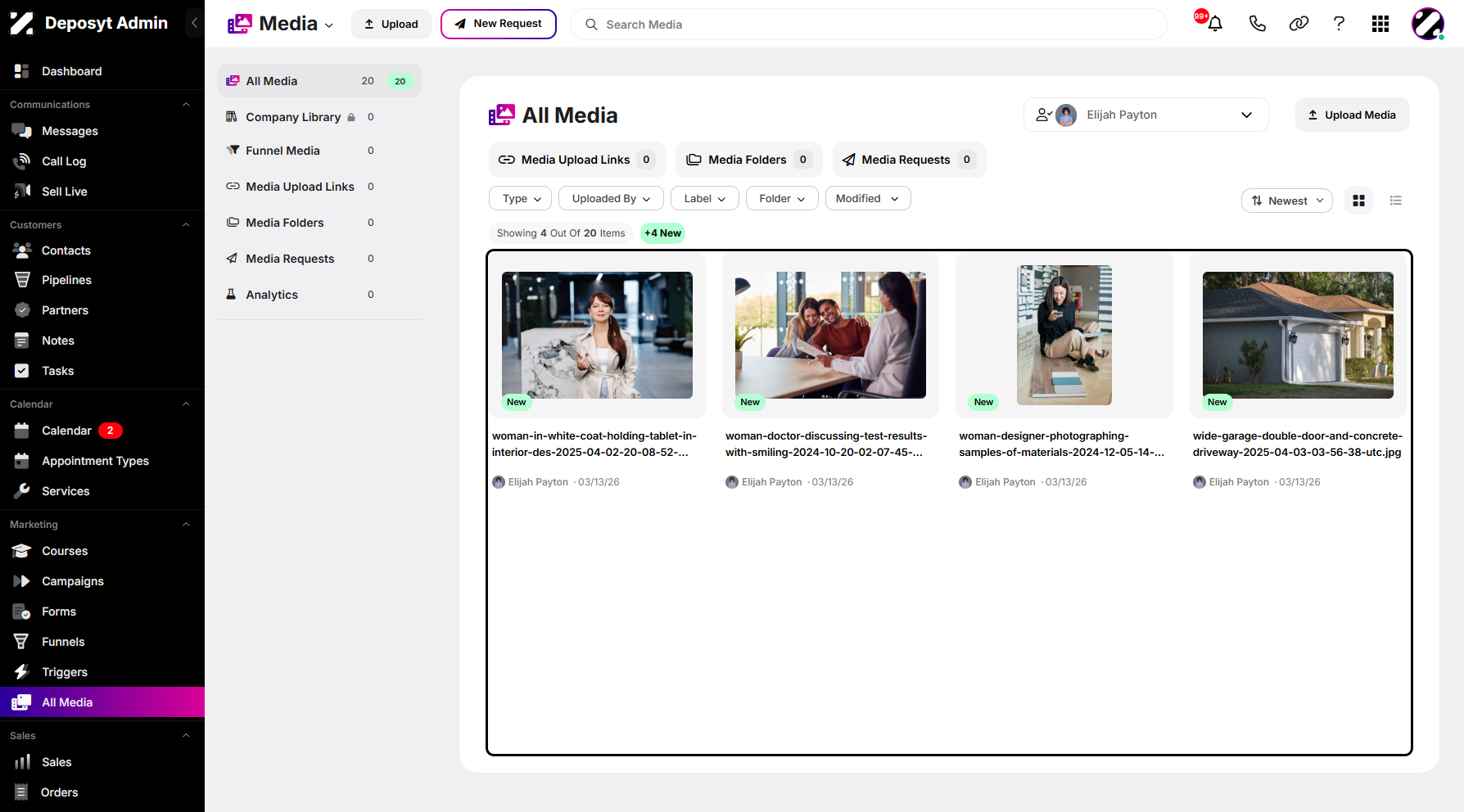Open the Elijah Payton user selector
Image resolution: width=1464 pixels, height=812 pixels.
(1146, 115)
